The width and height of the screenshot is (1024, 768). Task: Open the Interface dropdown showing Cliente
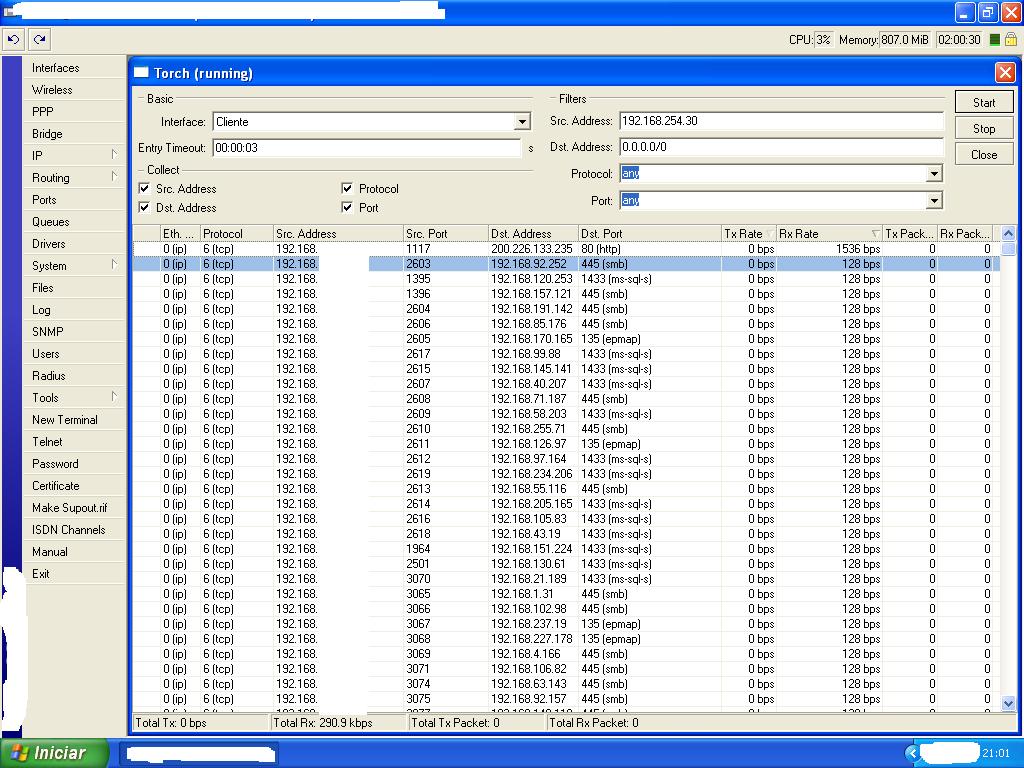click(x=522, y=122)
